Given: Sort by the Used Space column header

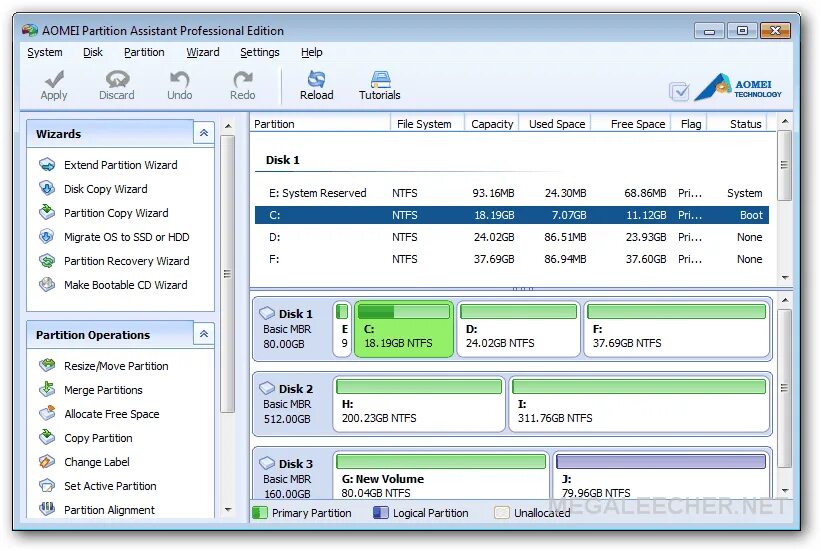Looking at the screenshot, I should [555, 124].
